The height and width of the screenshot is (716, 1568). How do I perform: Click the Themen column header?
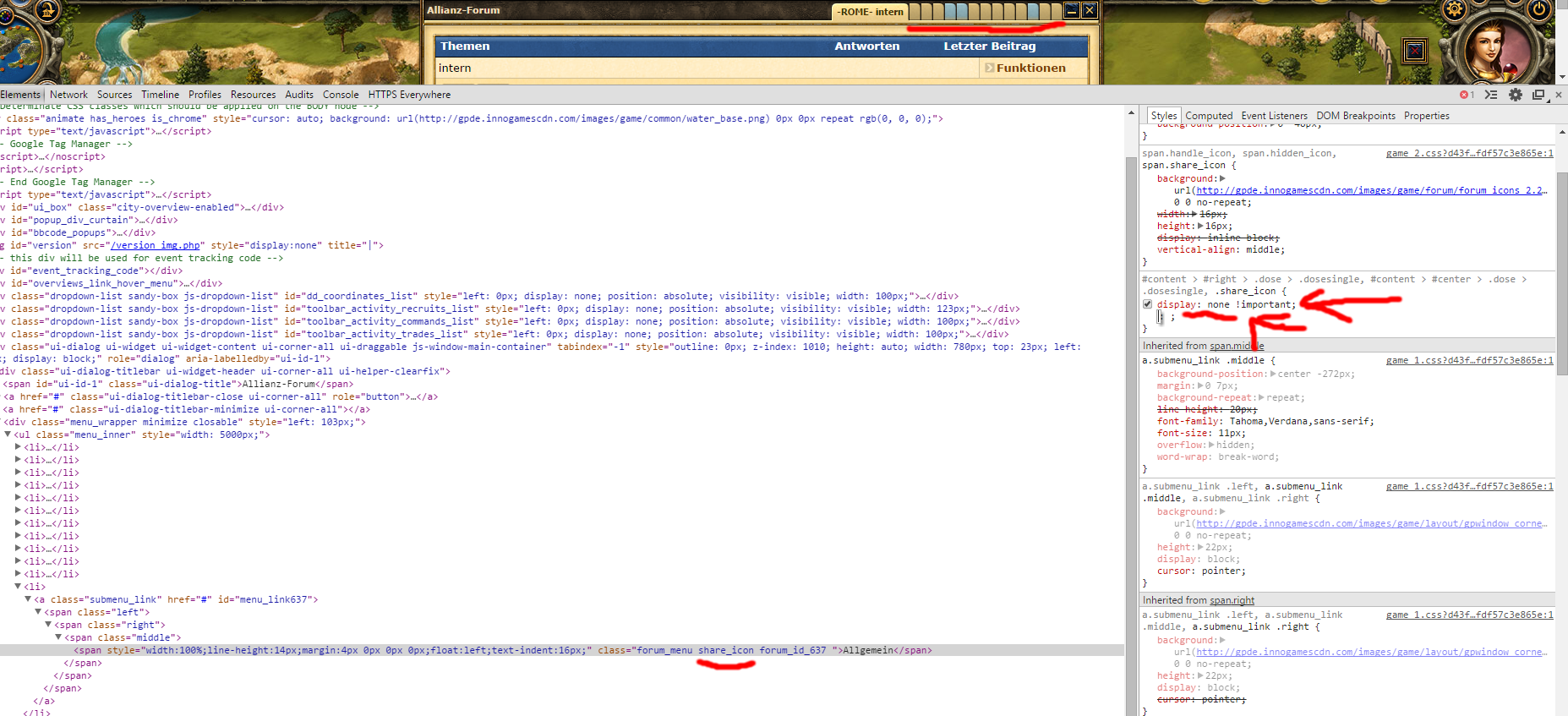pos(465,46)
